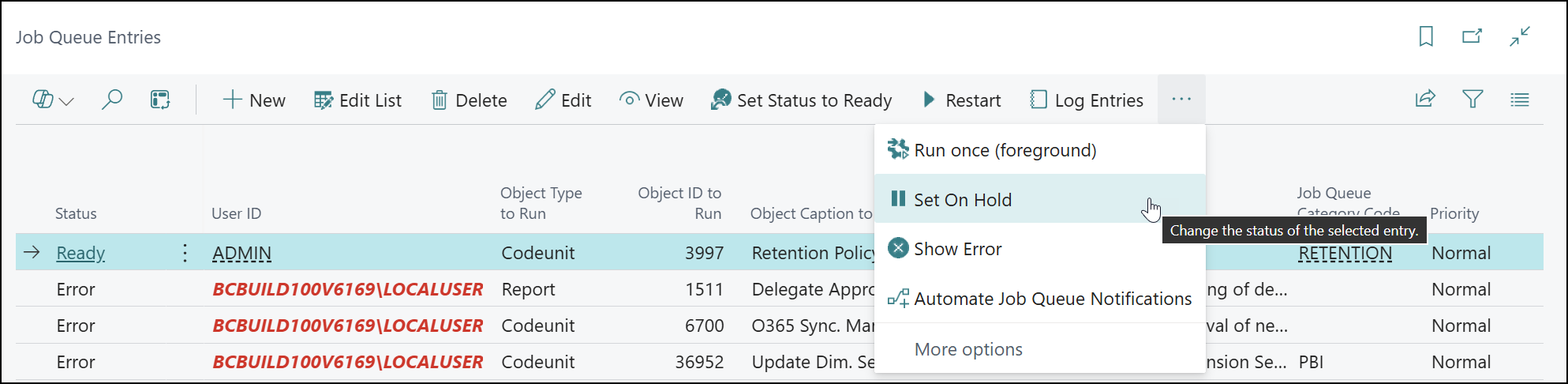
Task: Open page in new window icon
Action: point(1472,36)
